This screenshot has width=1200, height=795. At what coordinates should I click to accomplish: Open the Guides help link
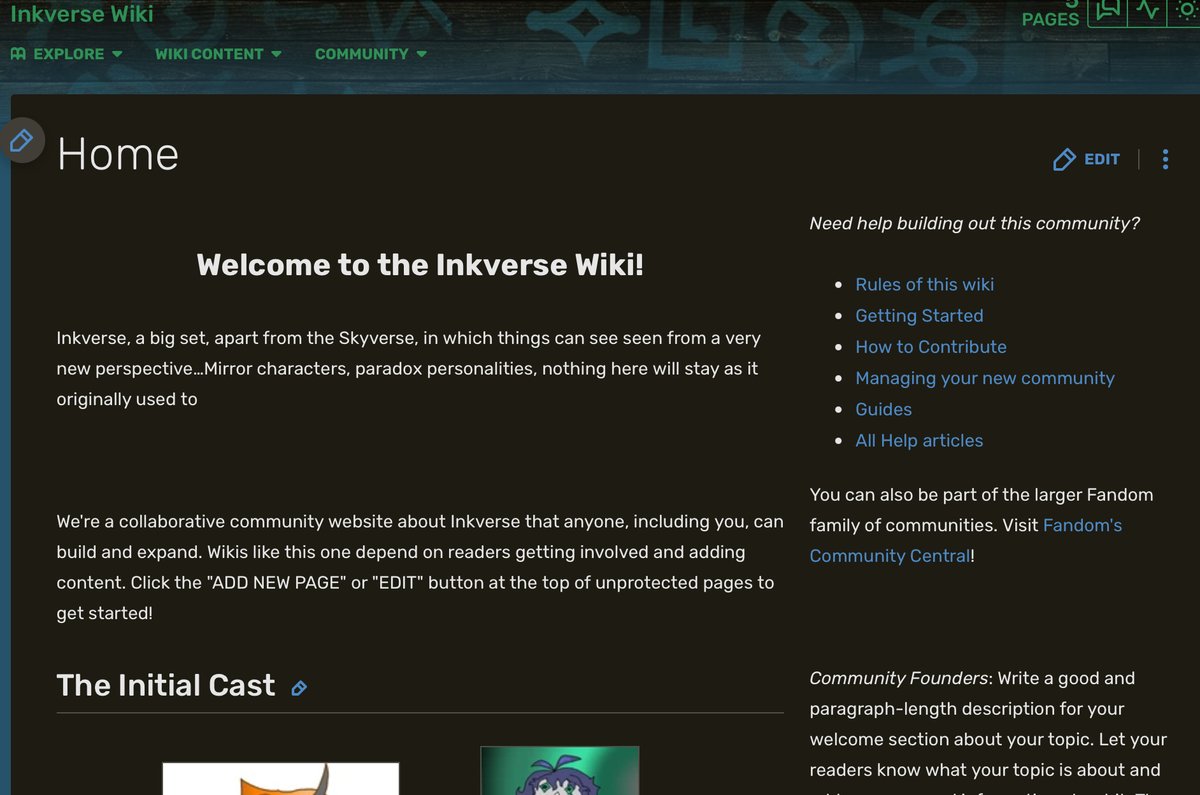point(883,409)
